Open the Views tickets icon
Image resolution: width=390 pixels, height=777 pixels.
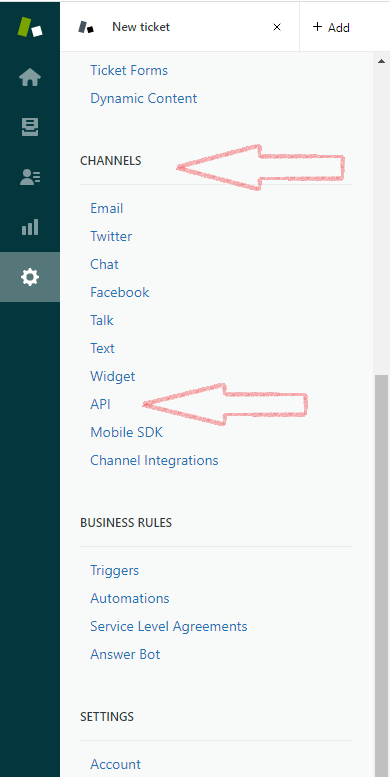30,127
